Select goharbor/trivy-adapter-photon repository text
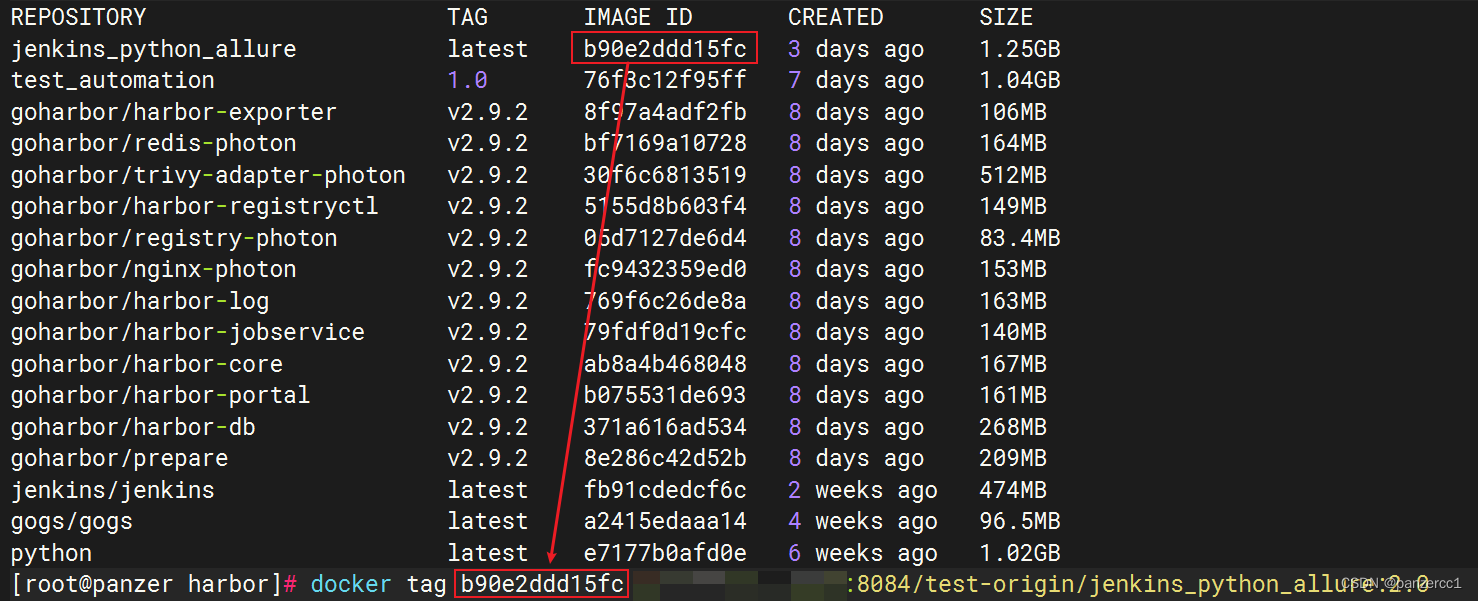 pyautogui.click(x=208, y=175)
